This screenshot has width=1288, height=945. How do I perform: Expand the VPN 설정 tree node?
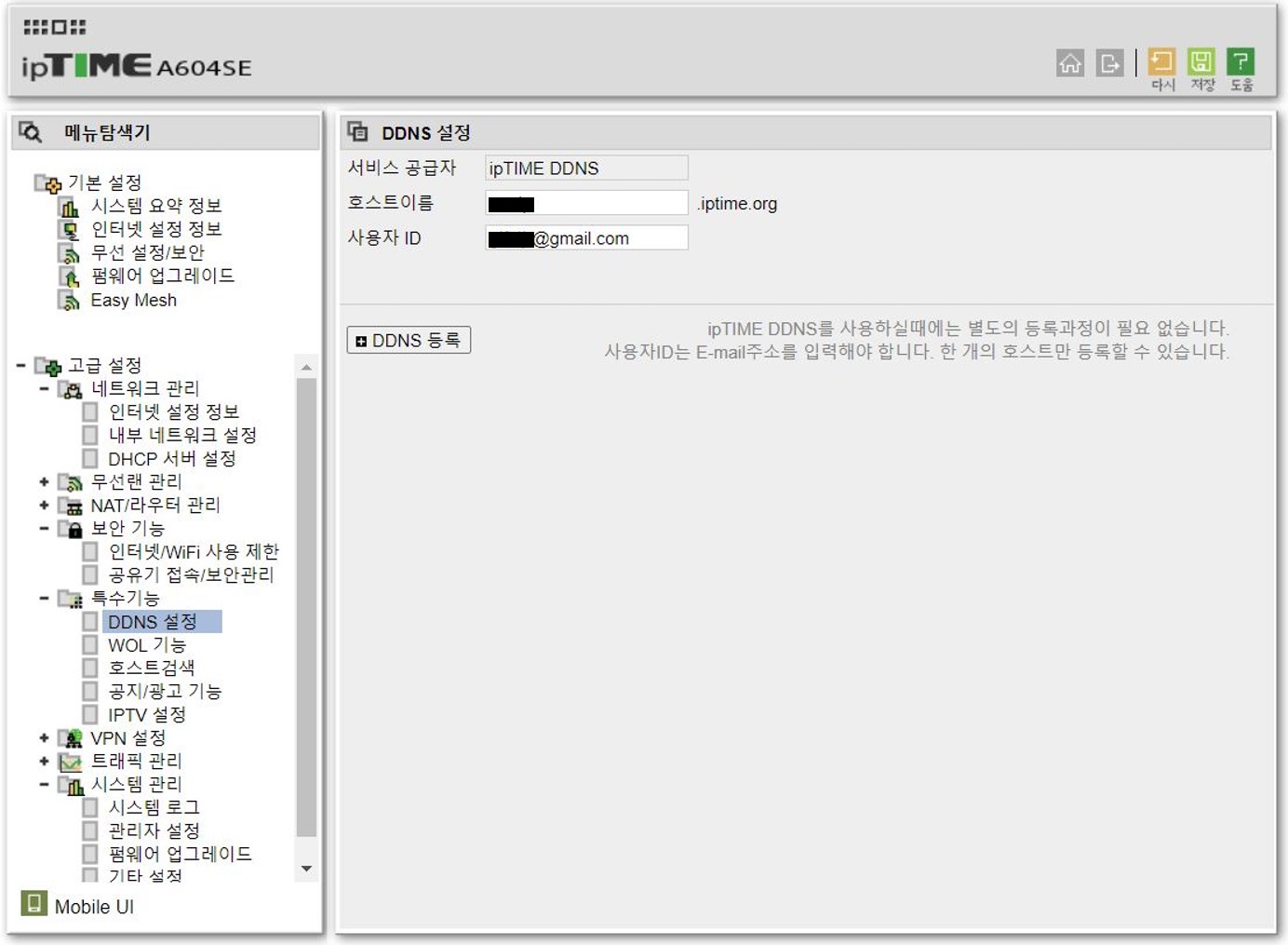(x=44, y=738)
